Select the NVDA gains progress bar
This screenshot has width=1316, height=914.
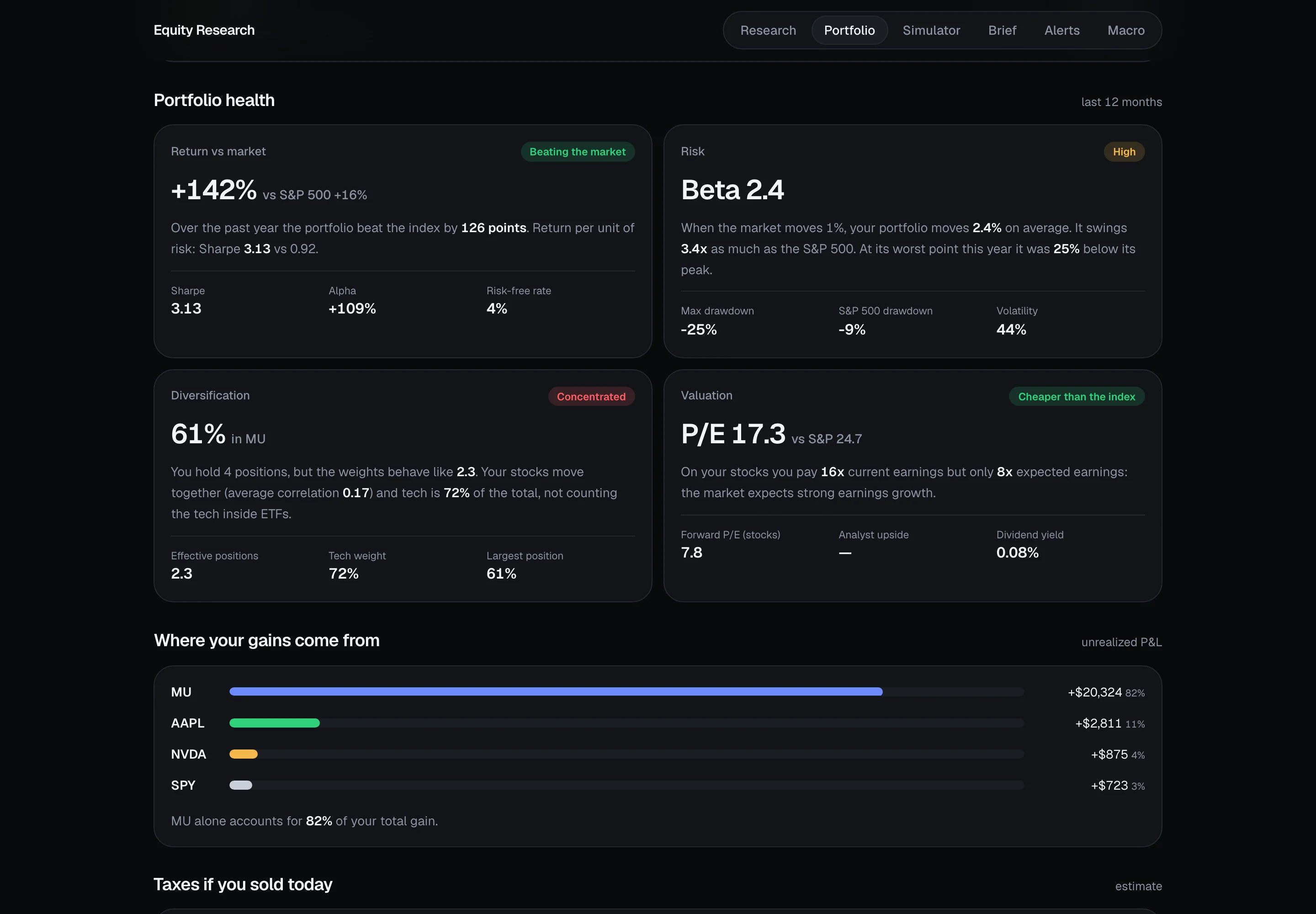point(626,754)
